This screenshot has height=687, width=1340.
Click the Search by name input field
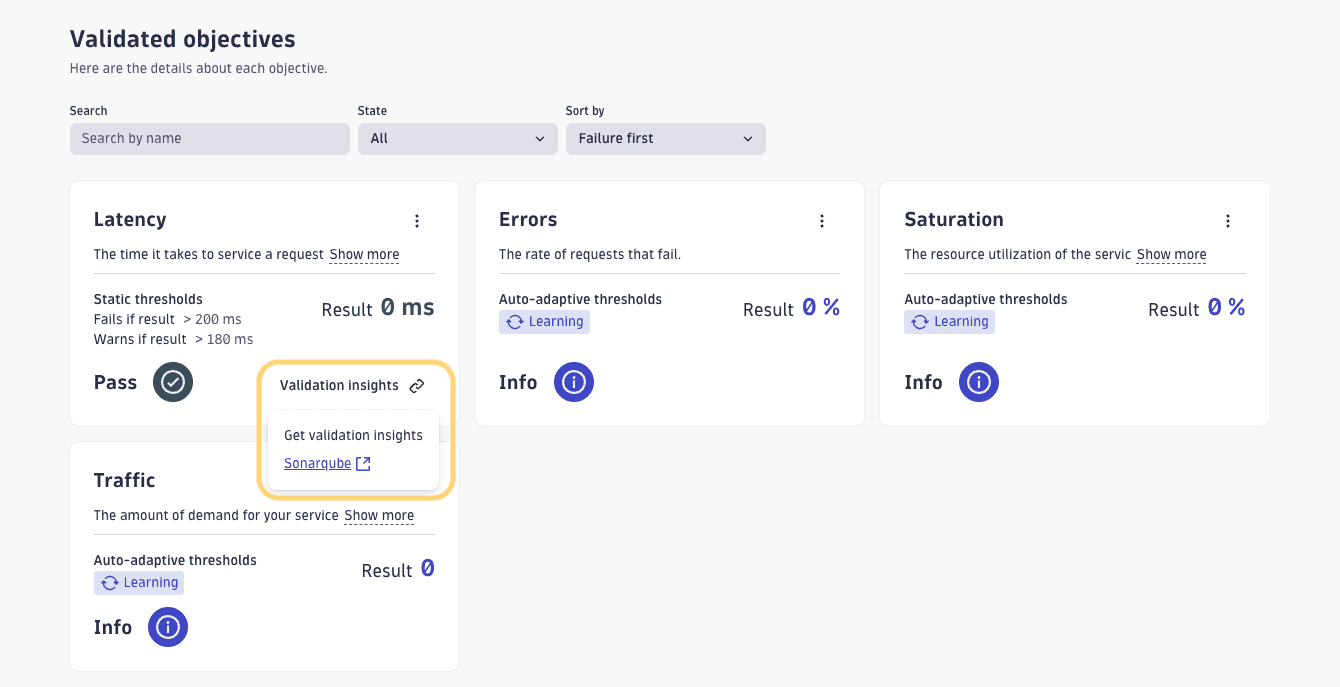pyautogui.click(x=209, y=139)
